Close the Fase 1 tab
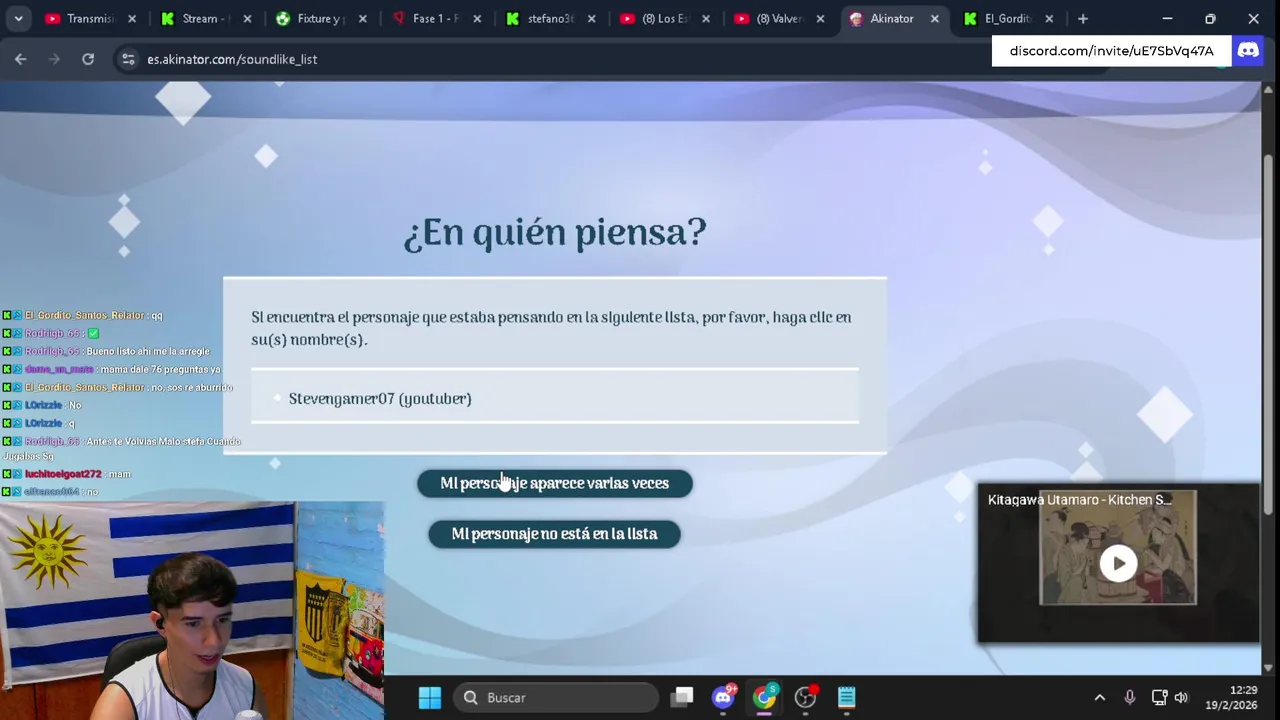Image resolution: width=1280 pixels, height=720 pixels. [477, 18]
